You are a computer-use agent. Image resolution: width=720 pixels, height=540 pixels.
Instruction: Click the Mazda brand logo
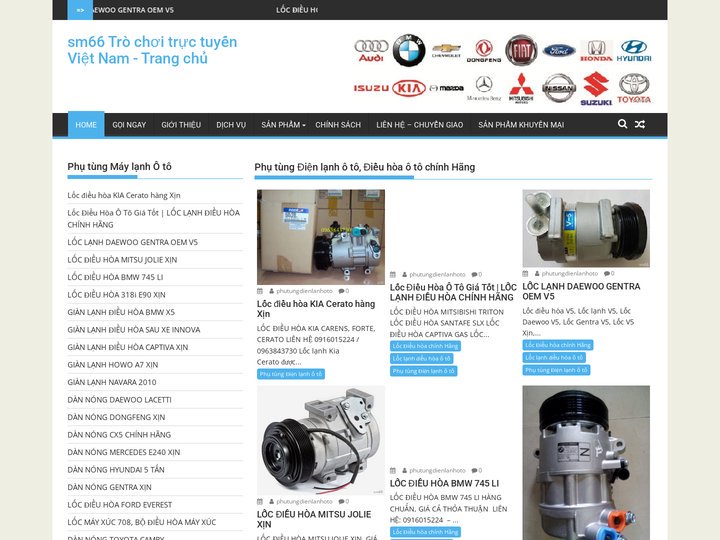pyautogui.click(x=446, y=88)
